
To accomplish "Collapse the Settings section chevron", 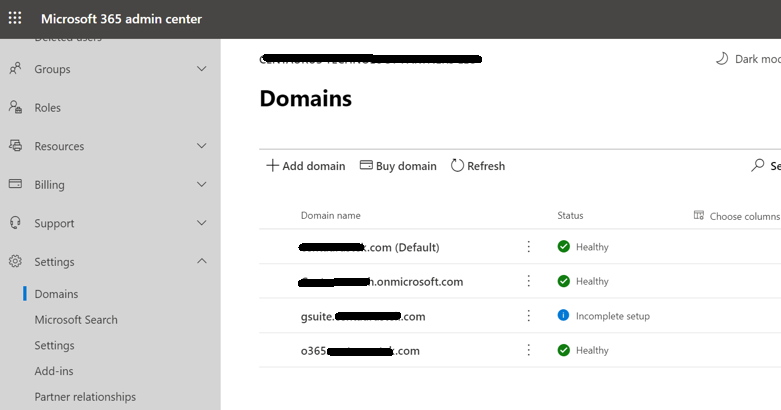I will tap(202, 262).
